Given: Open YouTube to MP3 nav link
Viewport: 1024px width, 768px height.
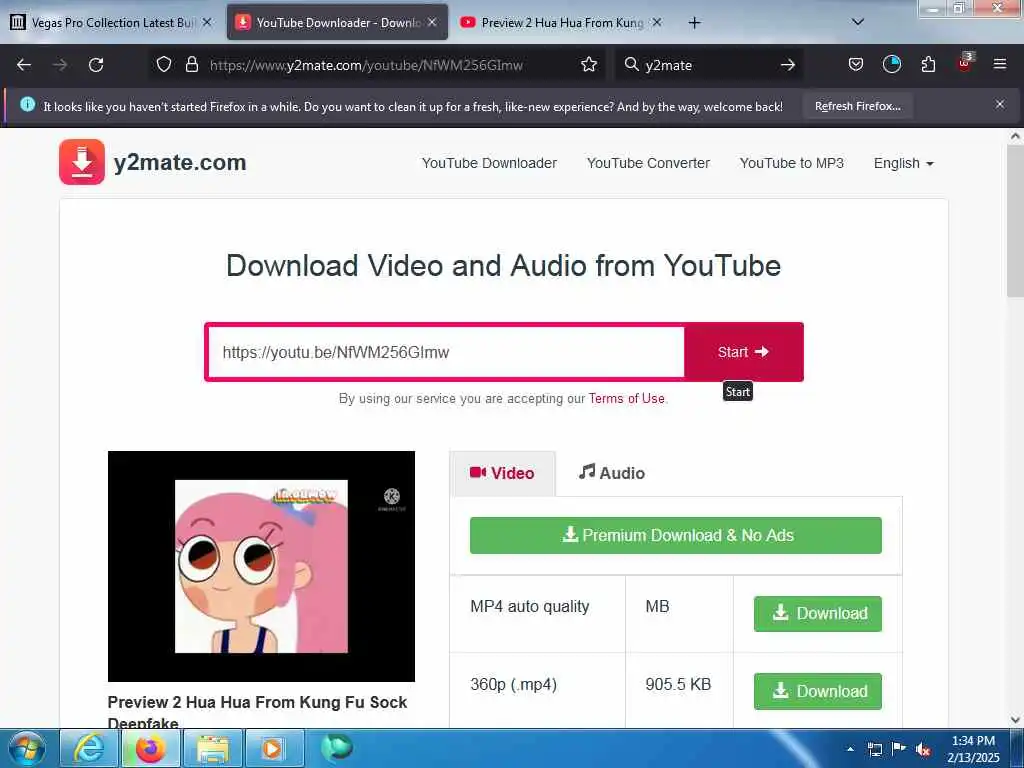Looking at the screenshot, I should (792, 163).
